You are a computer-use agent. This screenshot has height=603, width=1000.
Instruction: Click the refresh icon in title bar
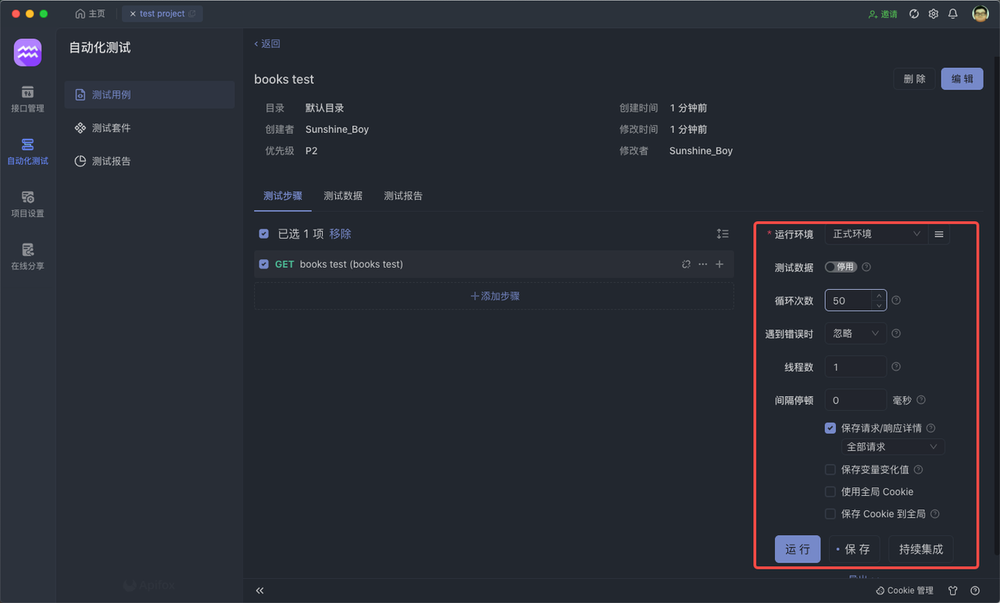coord(914,14)
